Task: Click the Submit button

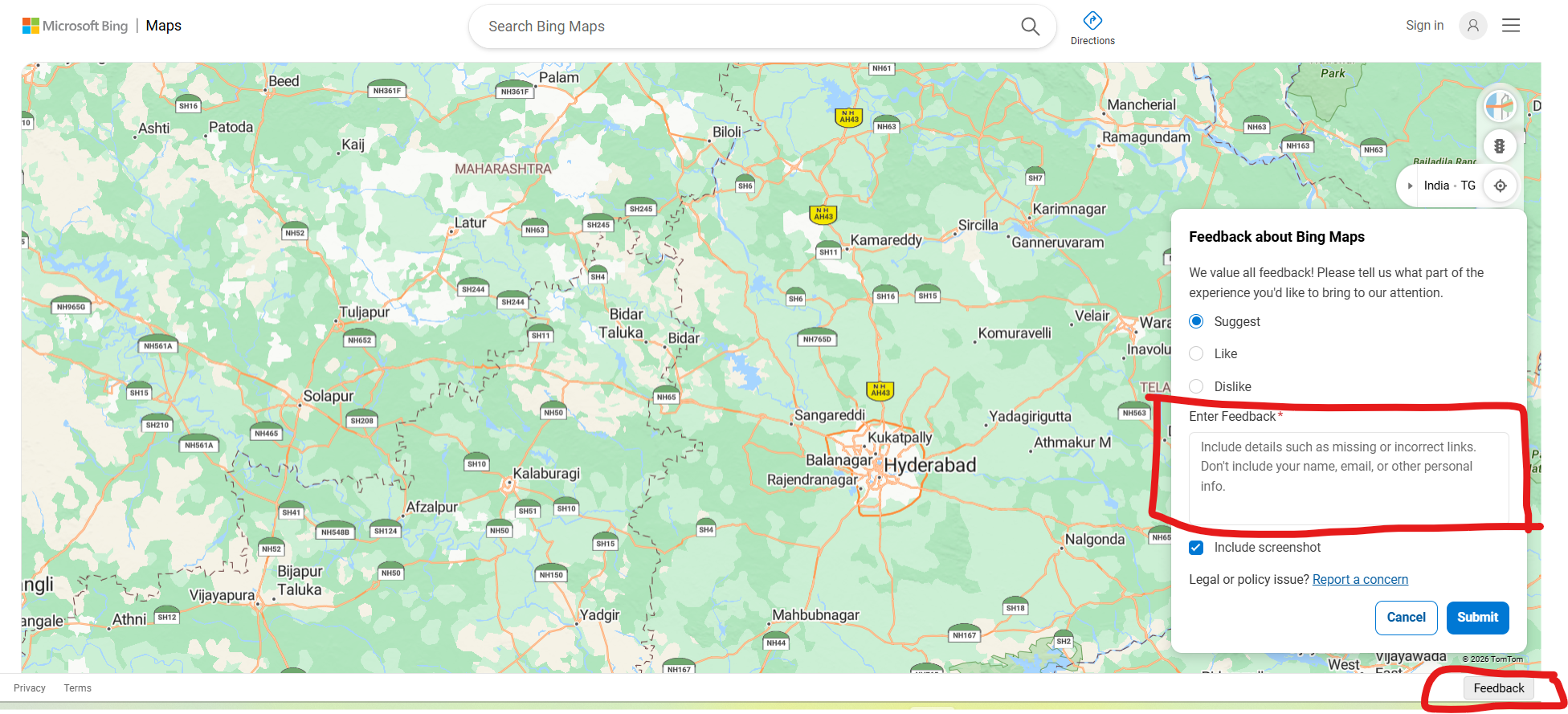Action: 1478,618
